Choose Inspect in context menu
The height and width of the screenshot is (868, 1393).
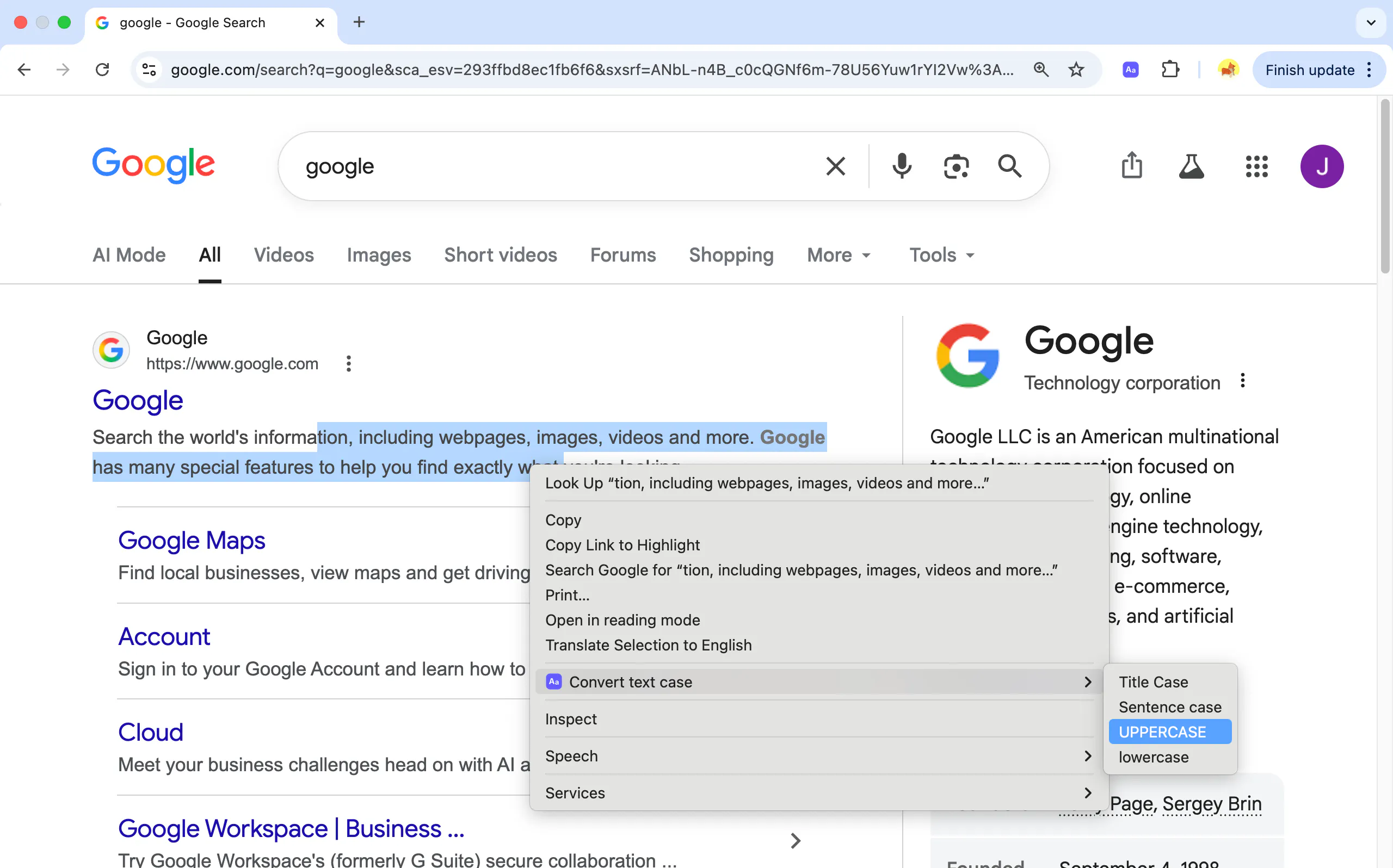pos(819,719)
